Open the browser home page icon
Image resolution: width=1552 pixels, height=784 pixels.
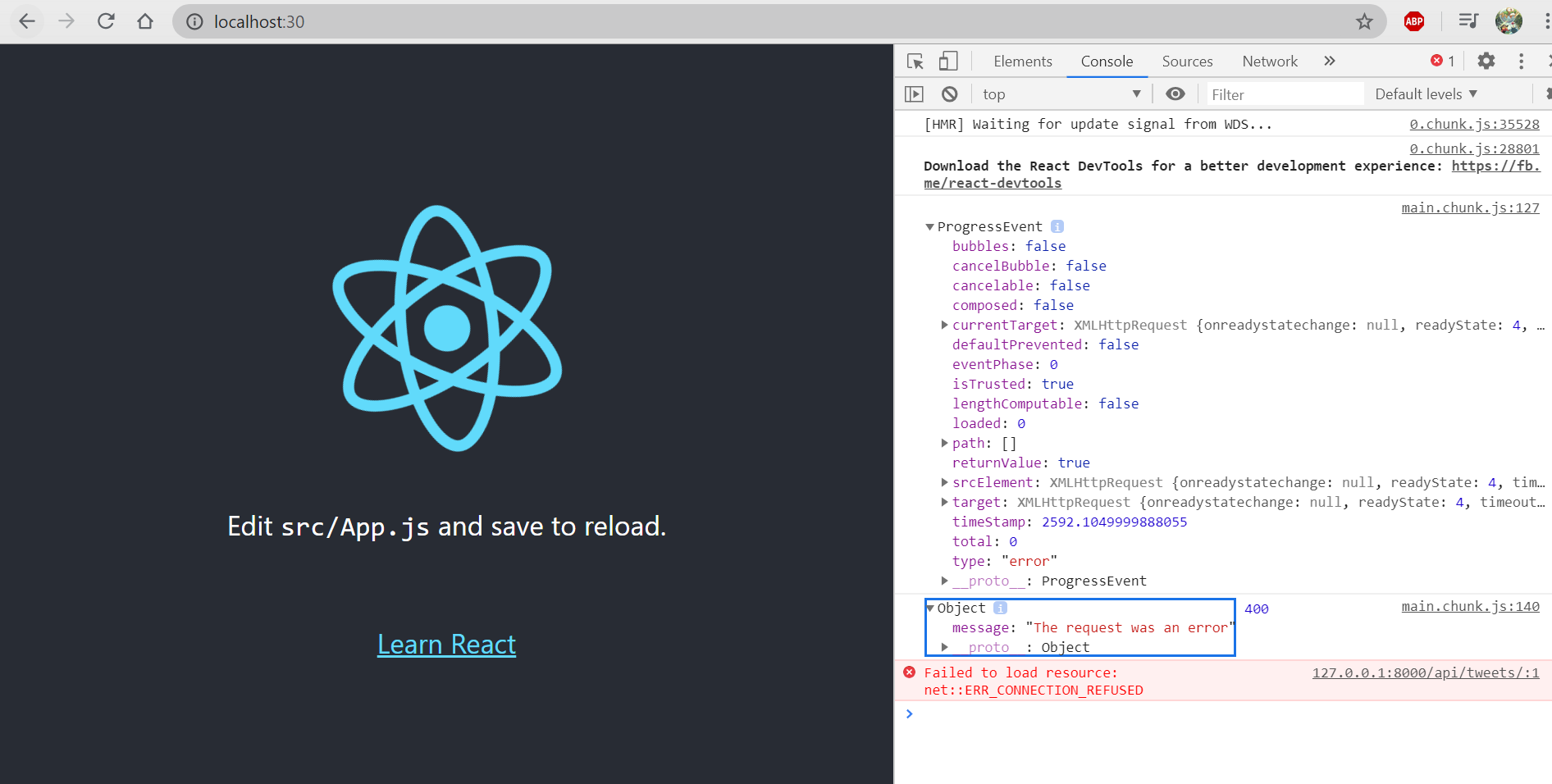145,21
